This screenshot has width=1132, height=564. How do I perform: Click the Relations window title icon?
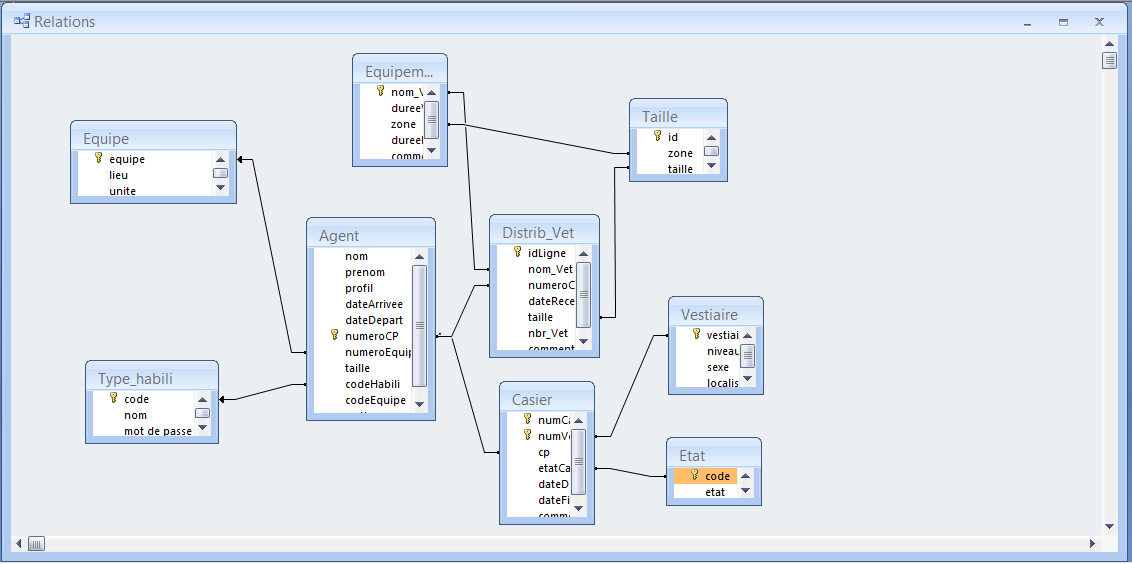22,22
